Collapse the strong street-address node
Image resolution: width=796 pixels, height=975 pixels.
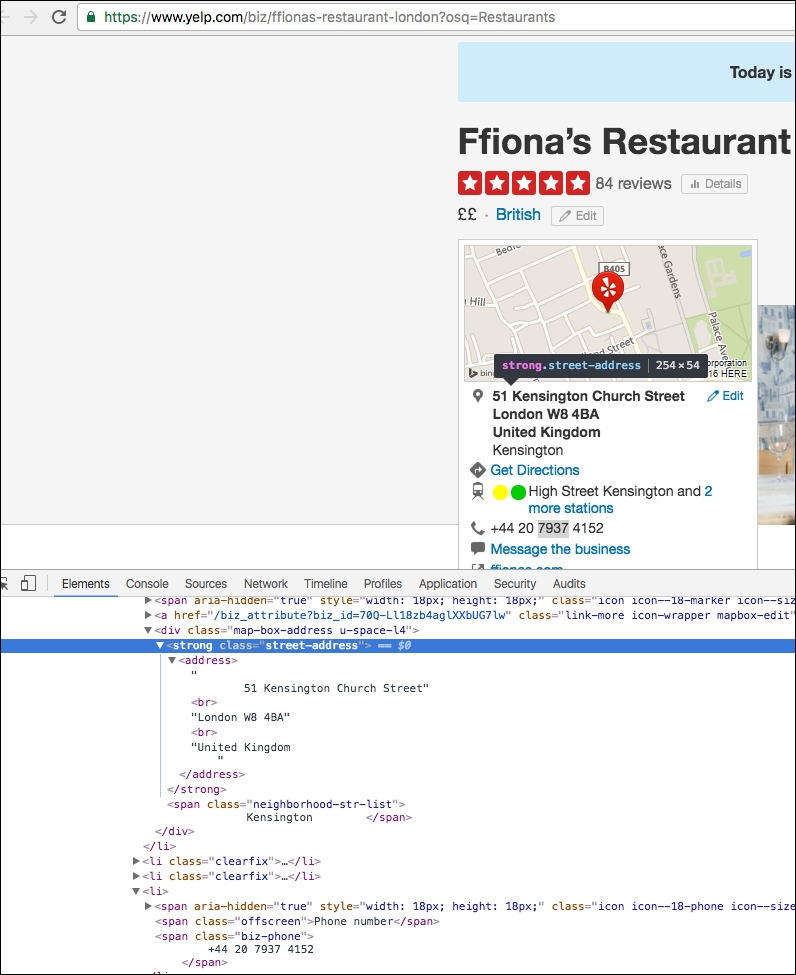pos(160,646)
